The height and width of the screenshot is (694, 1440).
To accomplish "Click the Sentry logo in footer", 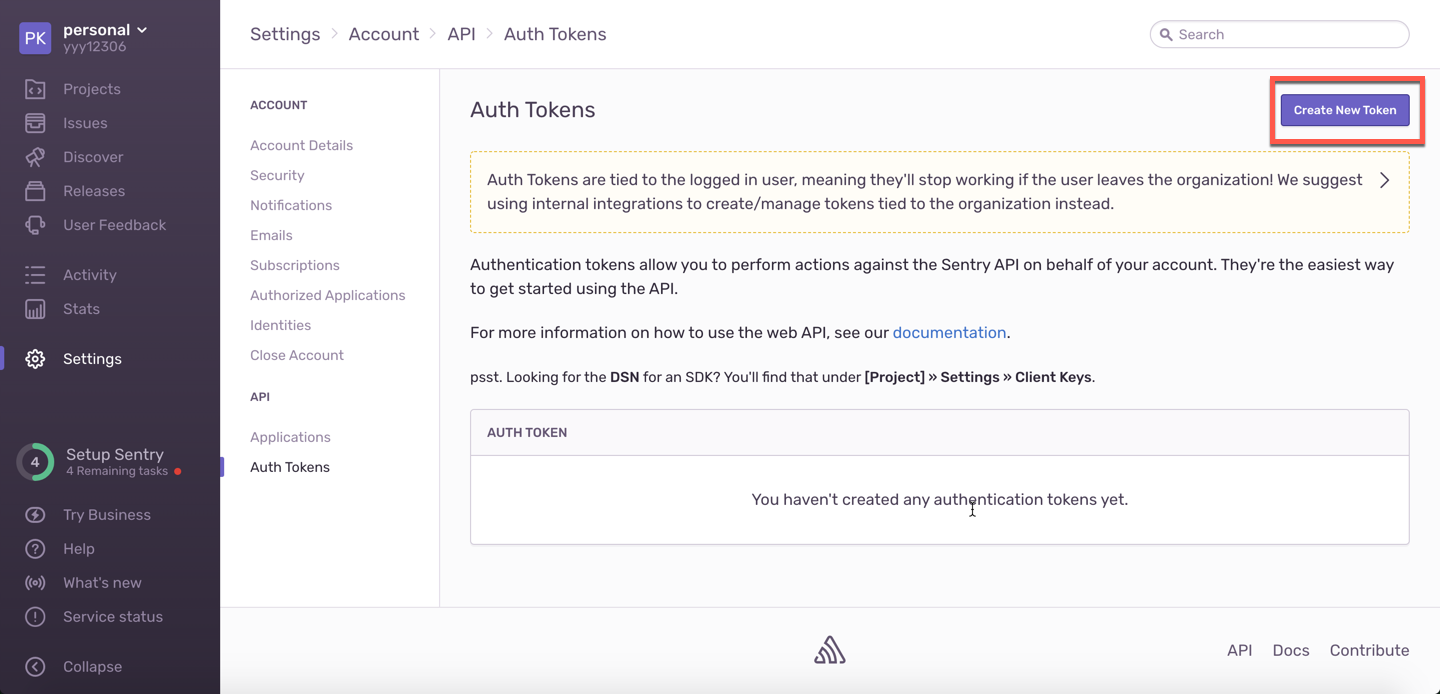I will tap(829, 650).
